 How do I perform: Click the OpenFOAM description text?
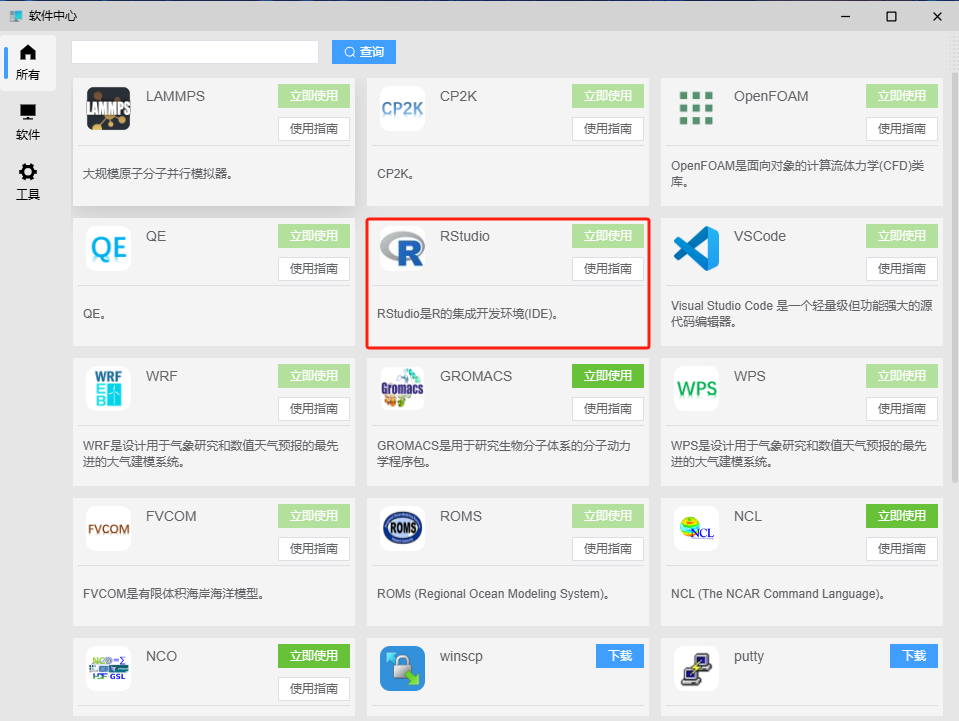(x=798, y=174)
